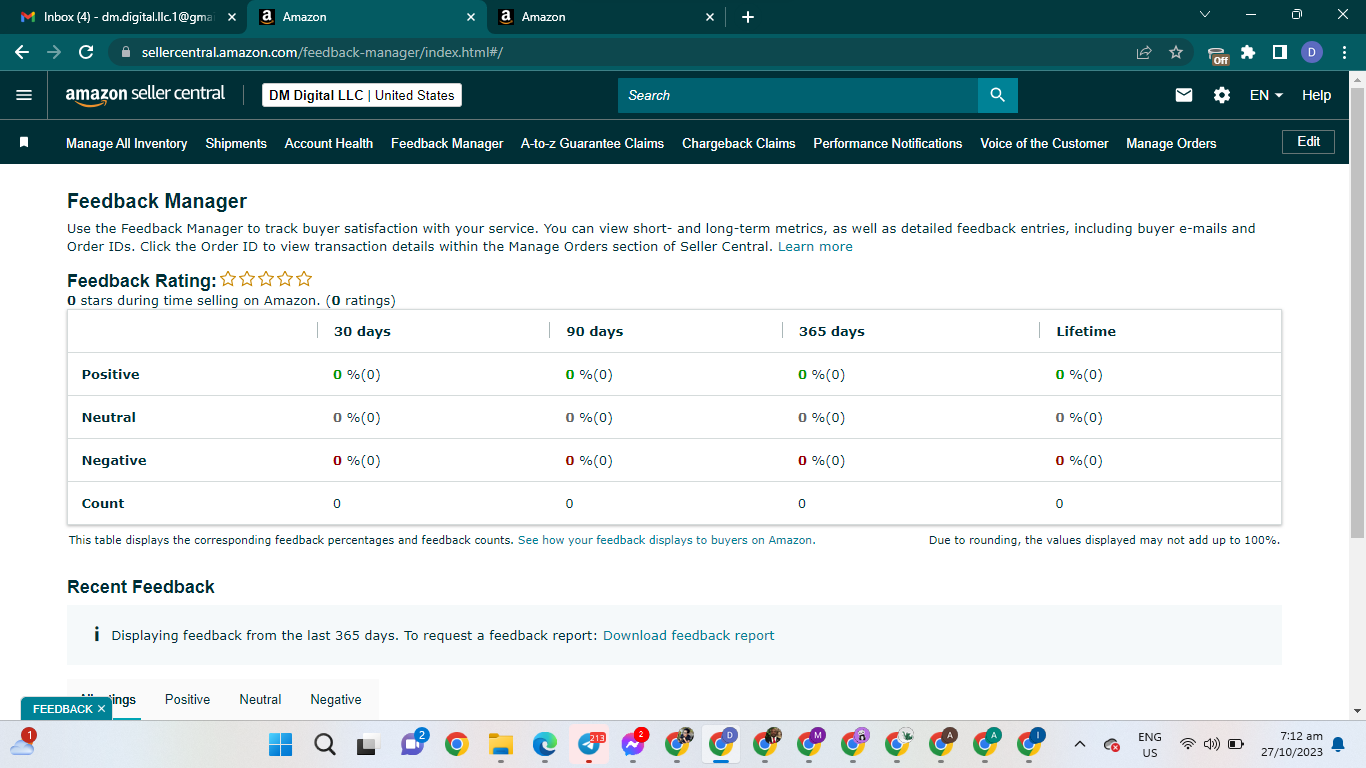Open the weather widget on taskbar
The image size is (1366, 768).
click(22, 743)
